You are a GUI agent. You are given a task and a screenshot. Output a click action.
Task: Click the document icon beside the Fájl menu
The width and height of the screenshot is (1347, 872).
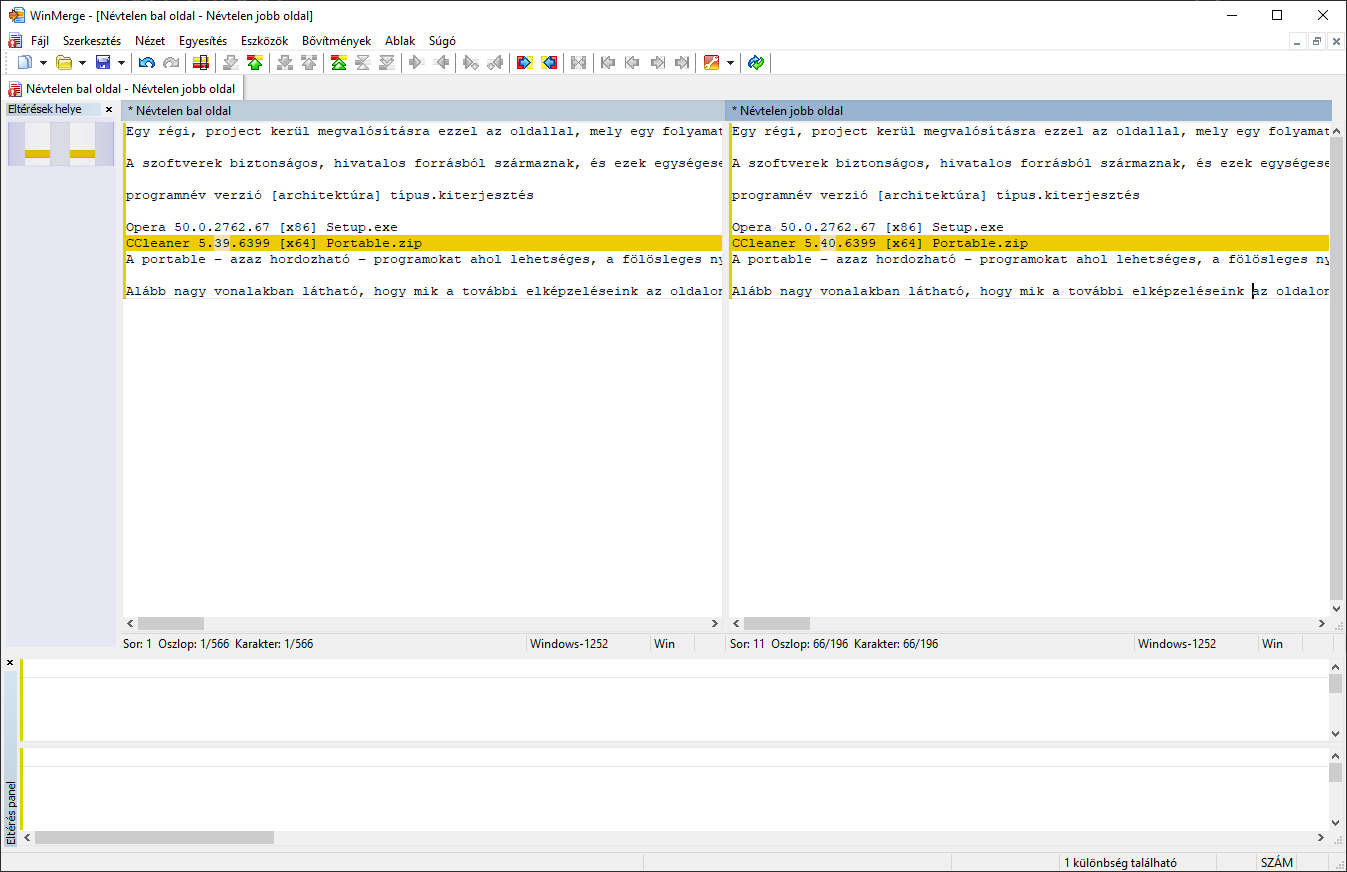coord(15,41)
